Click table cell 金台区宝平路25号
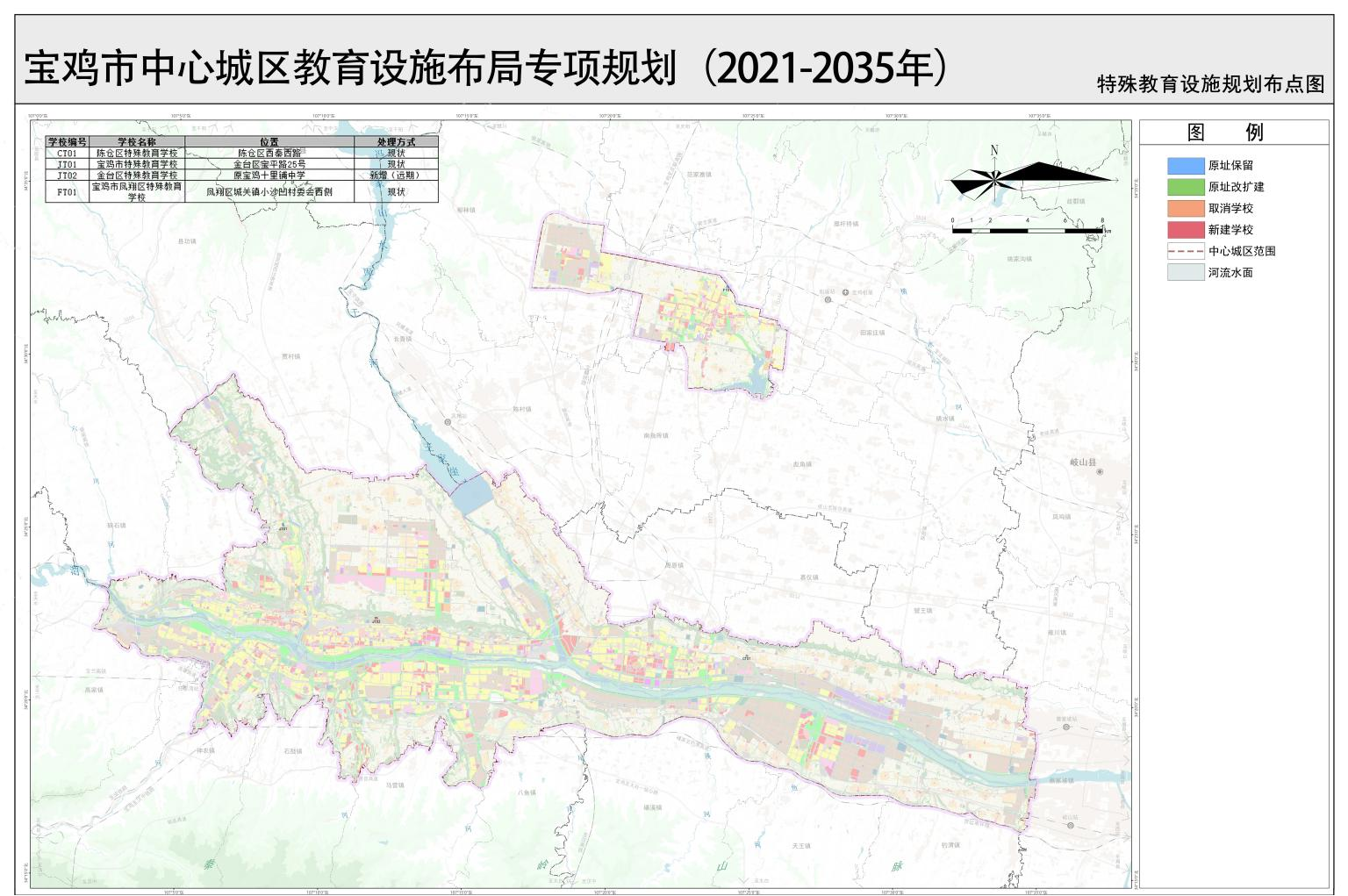The width and height of the screenshot is (1348, 896). click(x=269, y=164)
